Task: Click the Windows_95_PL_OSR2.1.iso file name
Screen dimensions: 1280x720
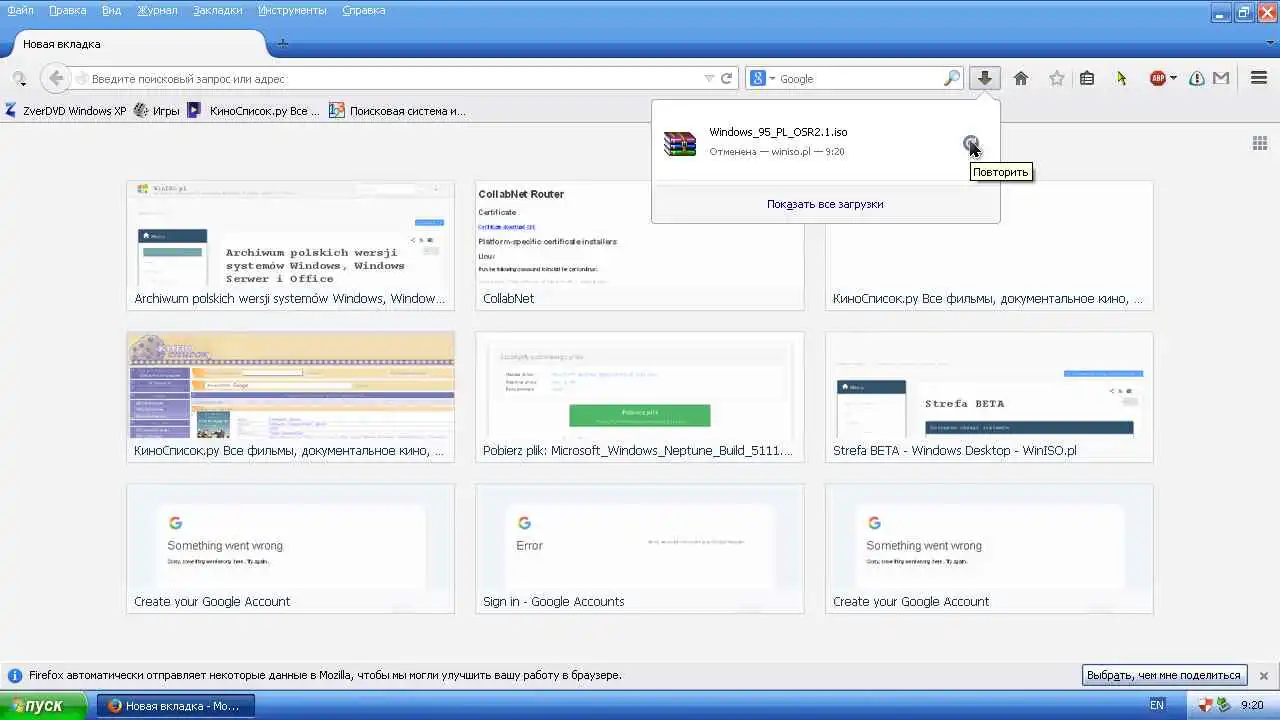Action: point(778,132)
